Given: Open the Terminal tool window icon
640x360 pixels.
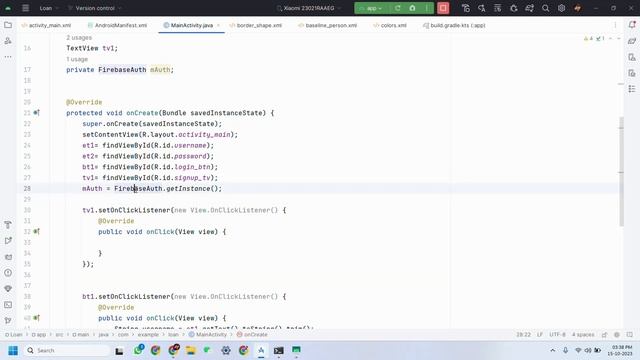Looking at the screenshot, I should [8, 304].
